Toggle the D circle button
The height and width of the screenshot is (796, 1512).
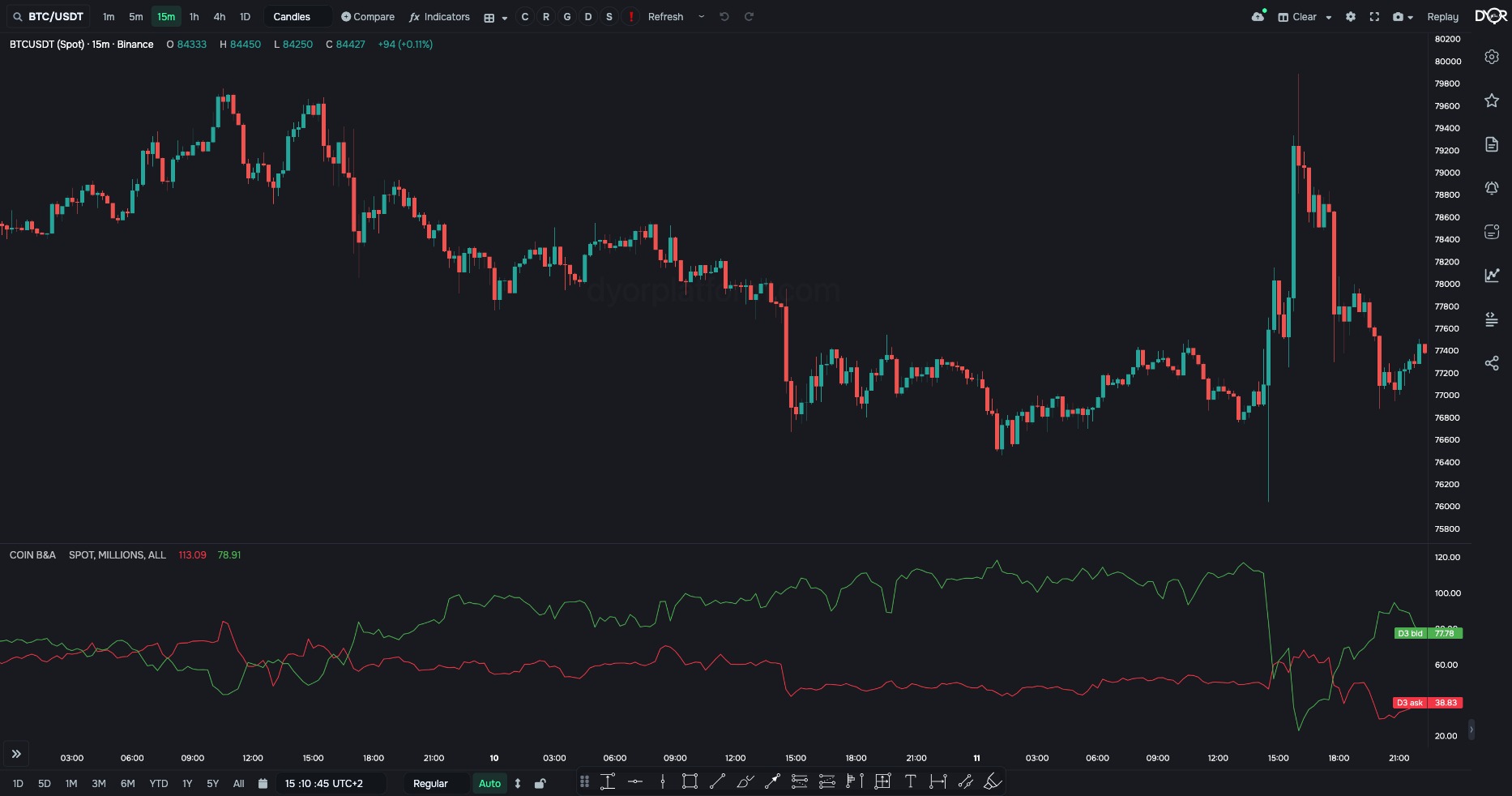(588, 17)
